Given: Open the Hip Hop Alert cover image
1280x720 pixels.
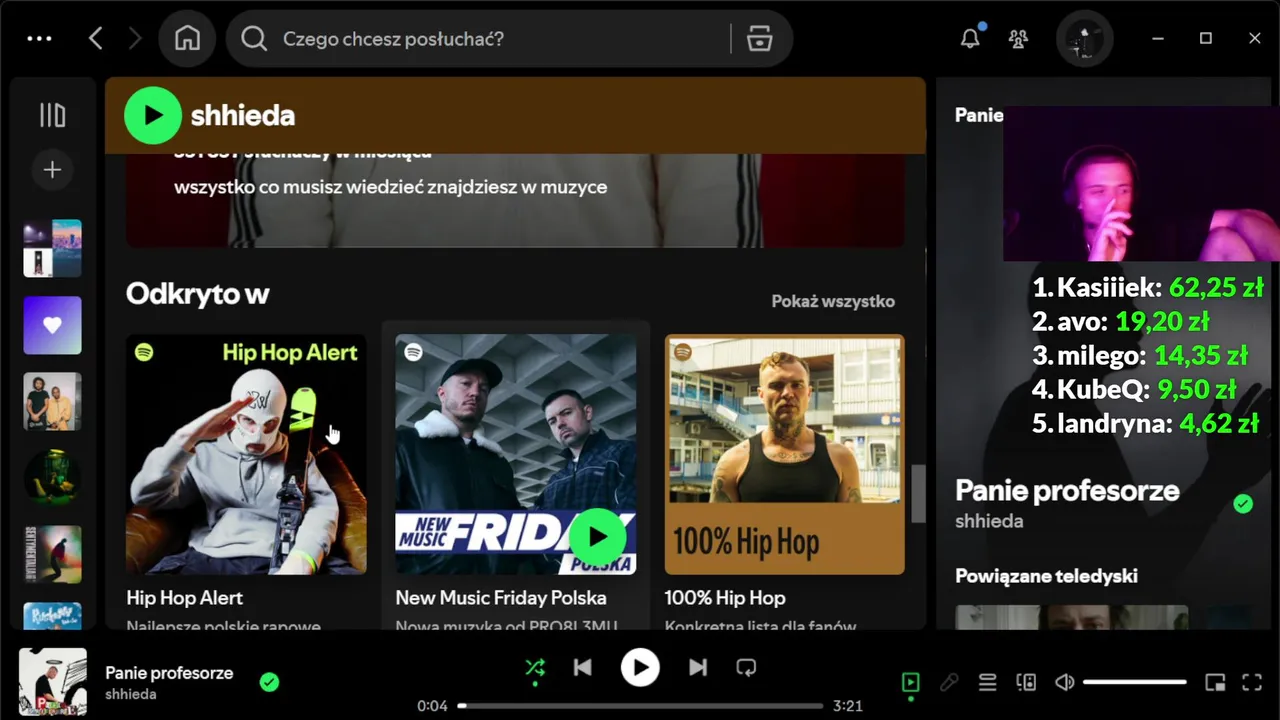Looking at the screenshot, I should click(x=246, y=454).
